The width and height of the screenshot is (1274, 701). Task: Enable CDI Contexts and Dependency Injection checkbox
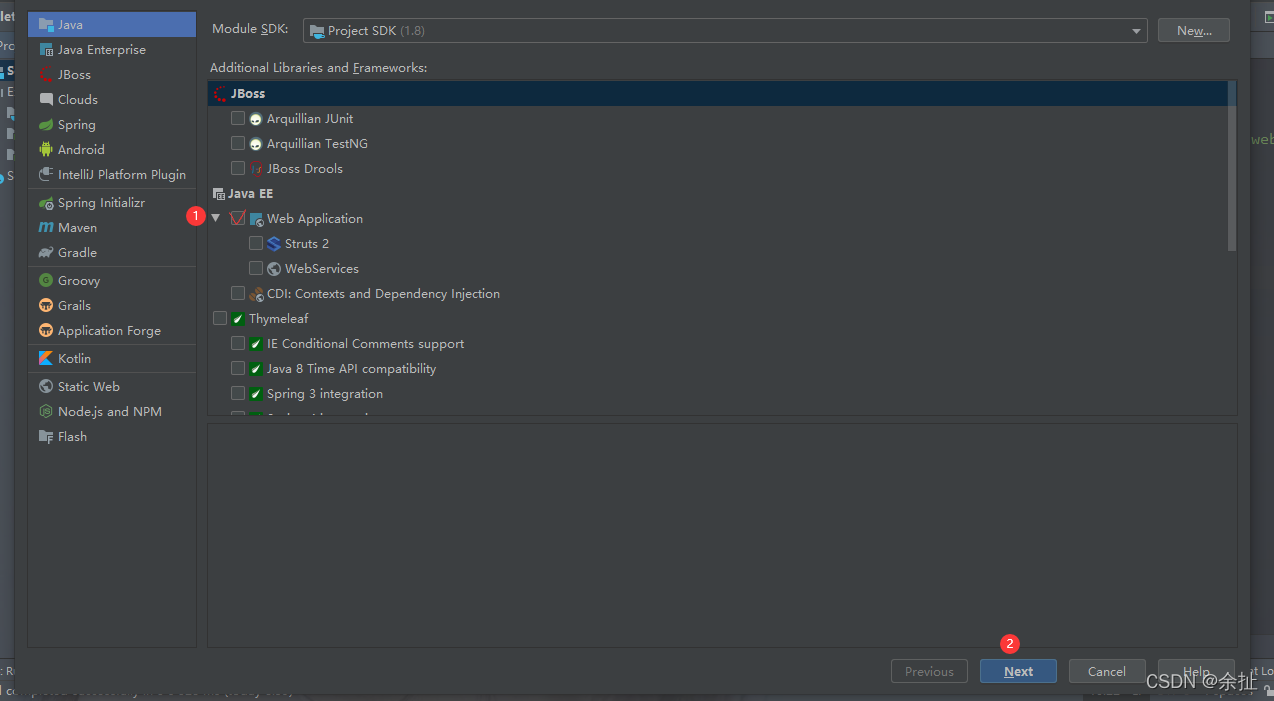click(238, 293)
